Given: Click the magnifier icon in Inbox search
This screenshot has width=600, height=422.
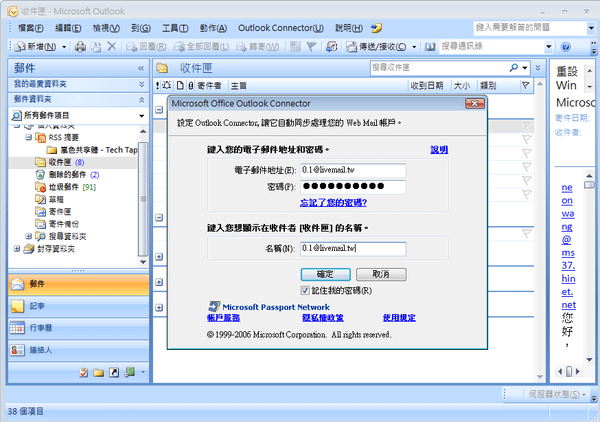Looking at the screenshot, I should coord(514,68).
